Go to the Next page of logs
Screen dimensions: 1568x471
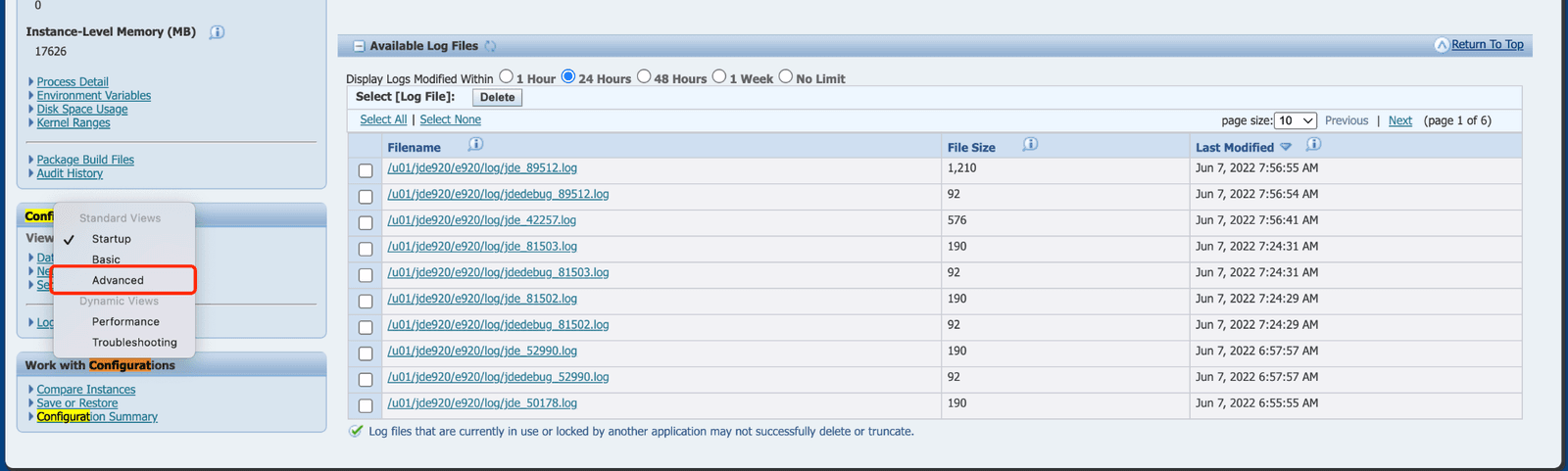tap(1399, 120)
